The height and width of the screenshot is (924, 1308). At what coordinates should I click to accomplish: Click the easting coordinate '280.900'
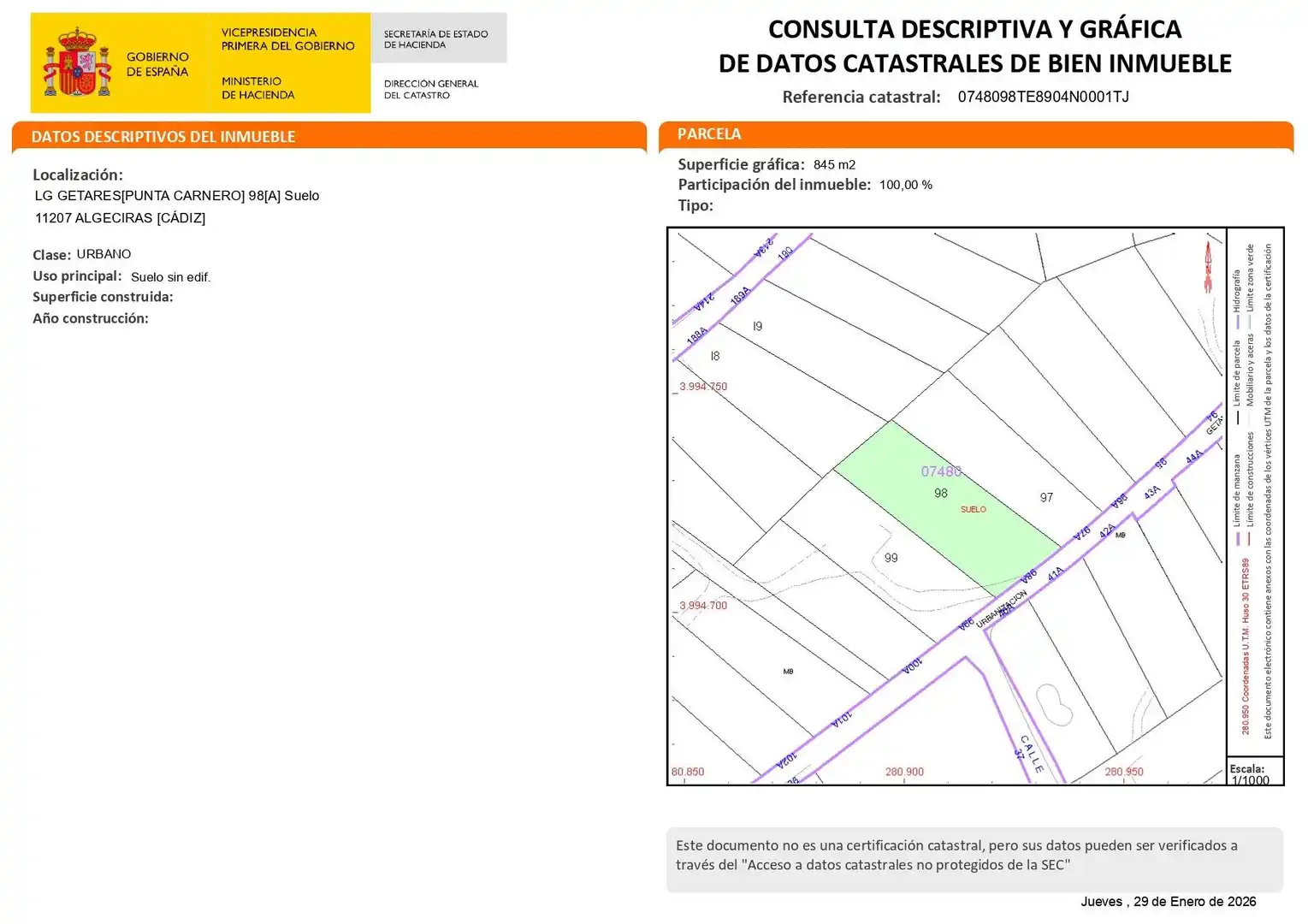click(x=904, y=772)
